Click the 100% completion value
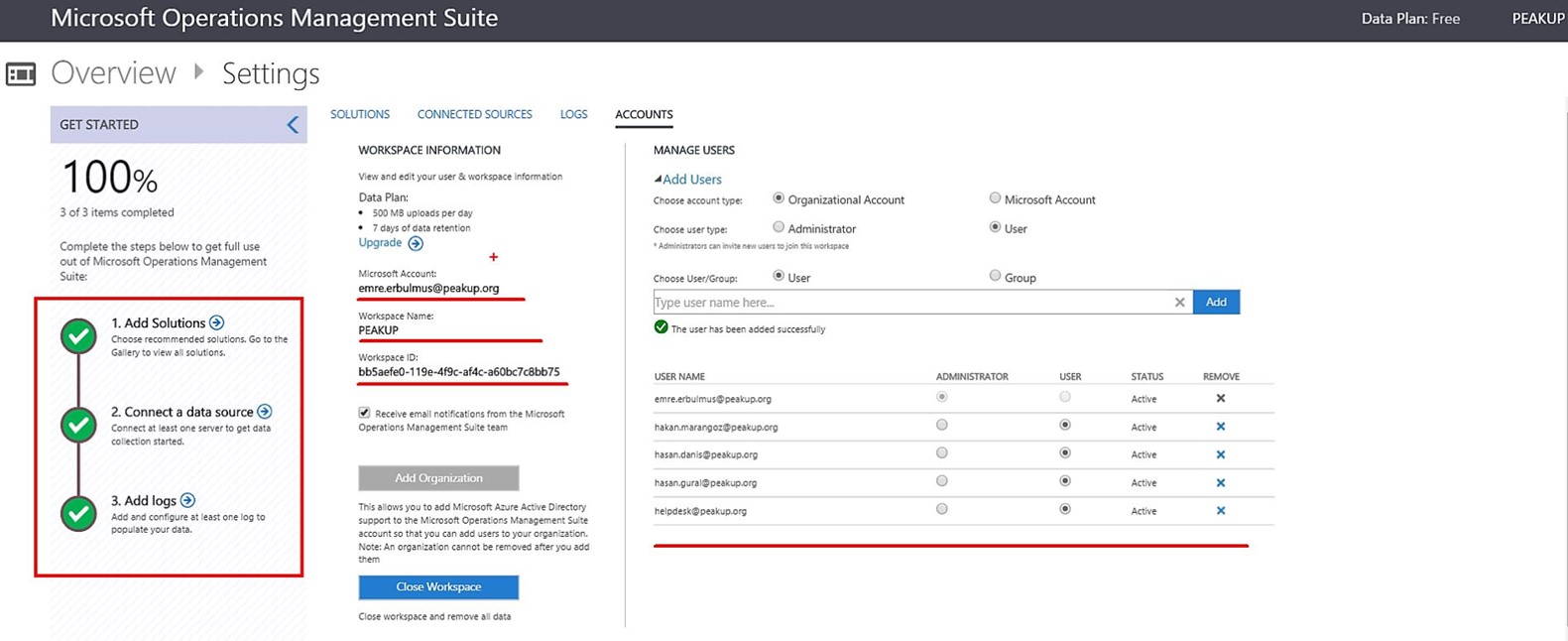This screenshot has height=641, width=1568. click(x=109, y=179)
